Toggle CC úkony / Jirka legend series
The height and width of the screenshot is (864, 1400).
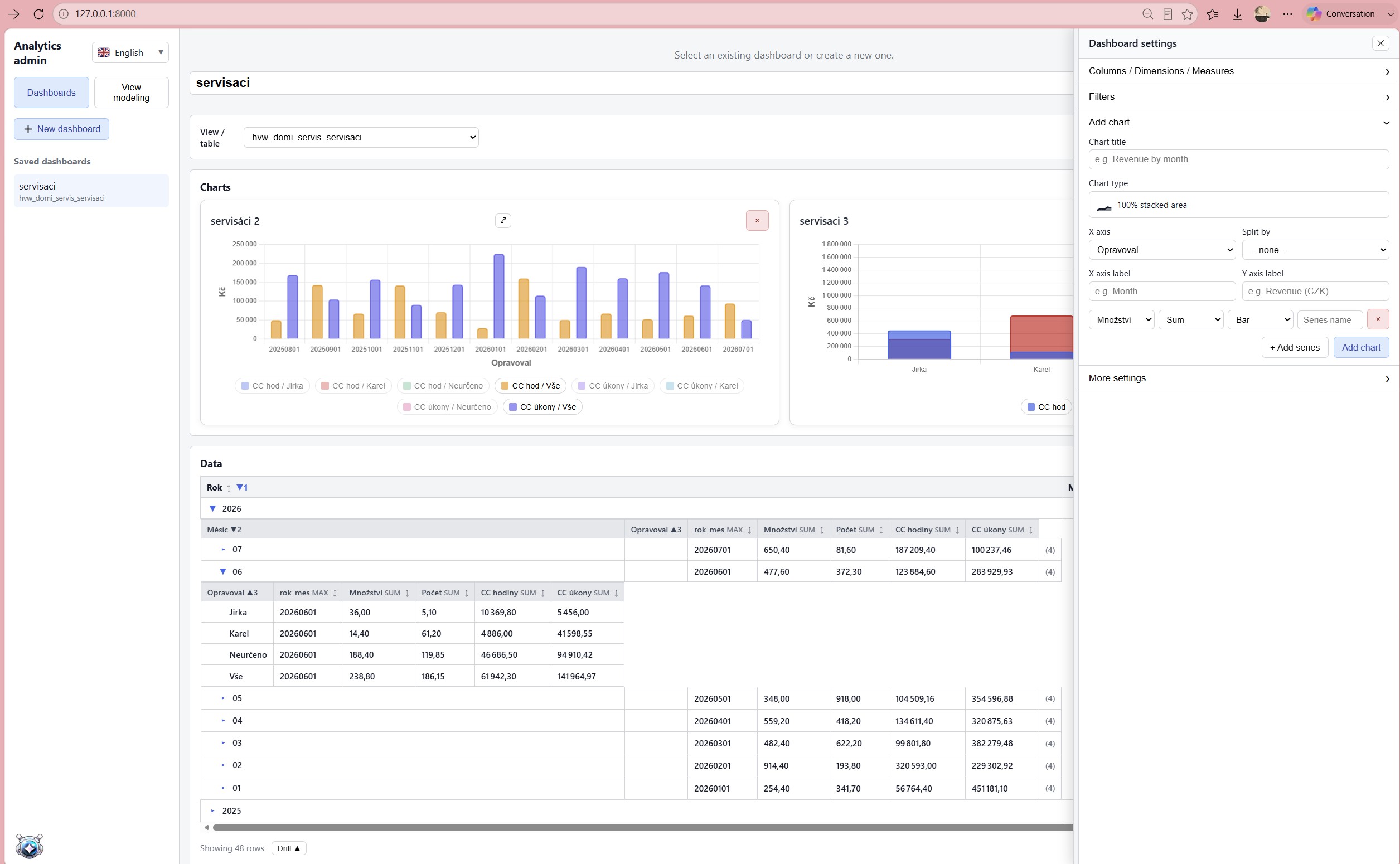[x=613, y=386]
